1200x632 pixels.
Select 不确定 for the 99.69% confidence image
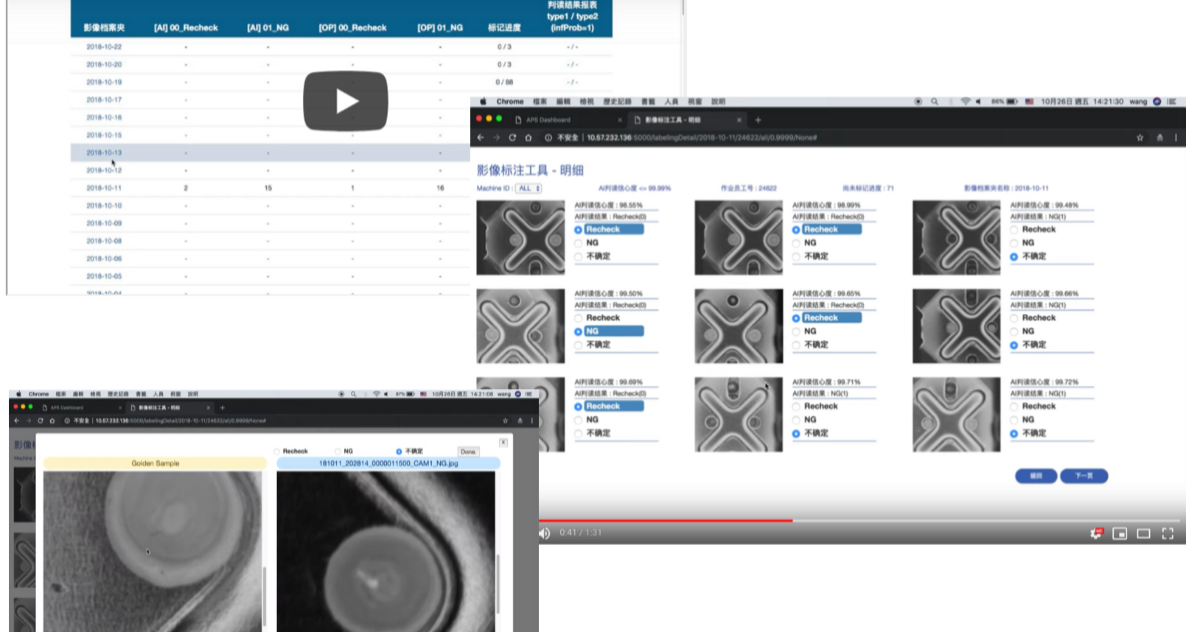[x=578, y=433]
